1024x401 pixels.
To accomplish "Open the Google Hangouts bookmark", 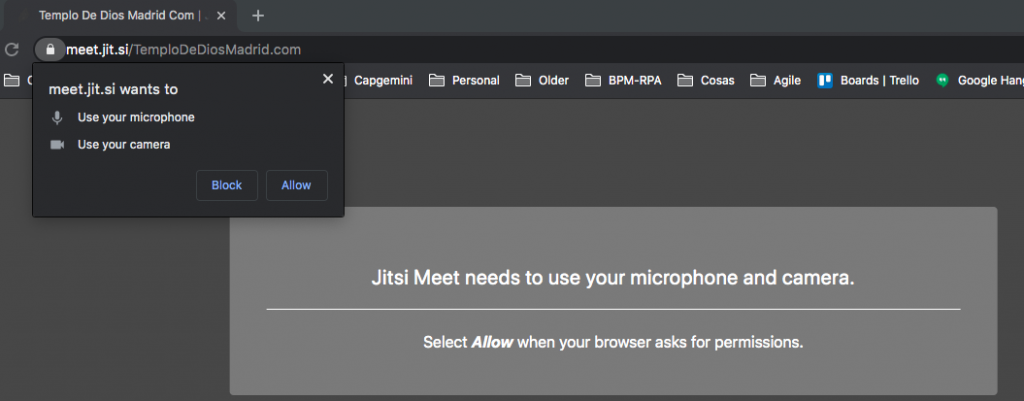I will coord(980,81).
